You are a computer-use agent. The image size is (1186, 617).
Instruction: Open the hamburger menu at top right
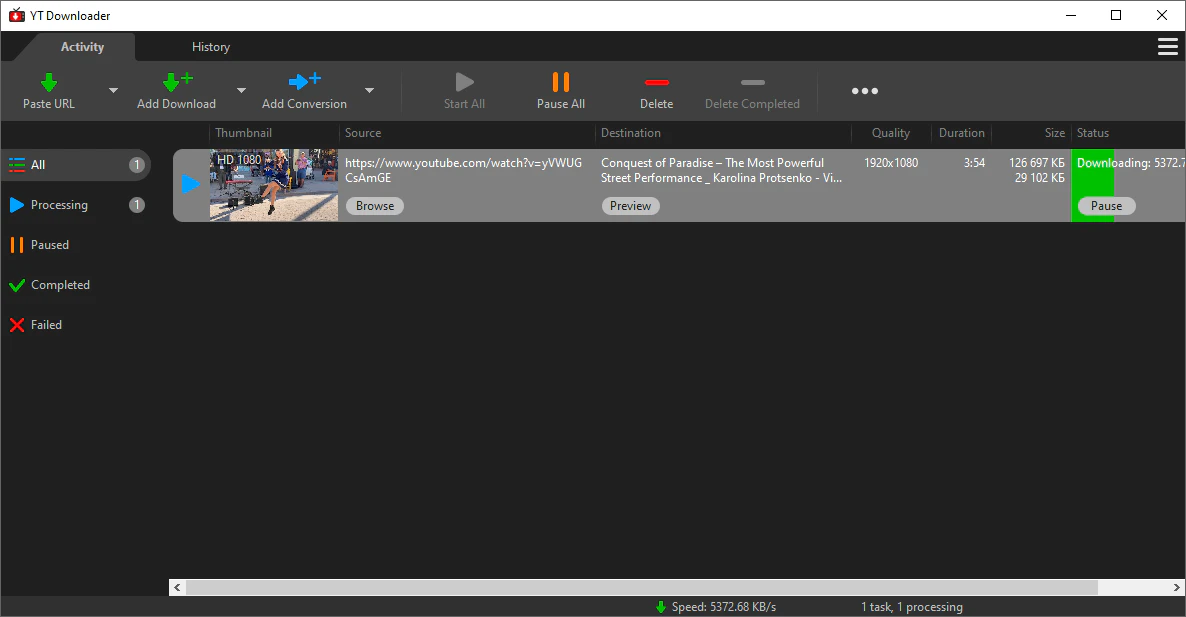coord(1167,46)
